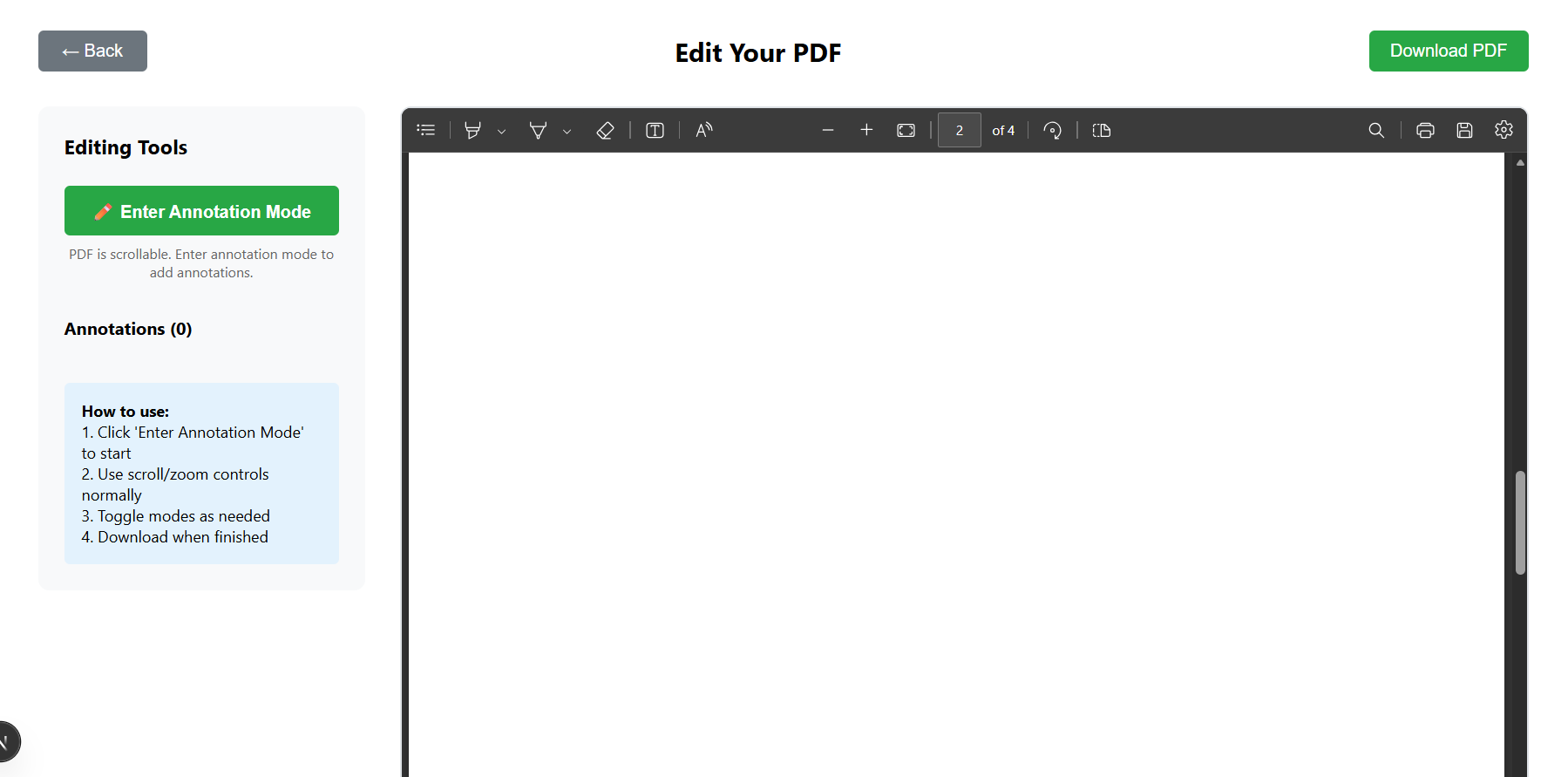Image resolution: width=1568 pixels, height=777 pixels.
Task: Print the PDF document
Action: pos(1425,130)
